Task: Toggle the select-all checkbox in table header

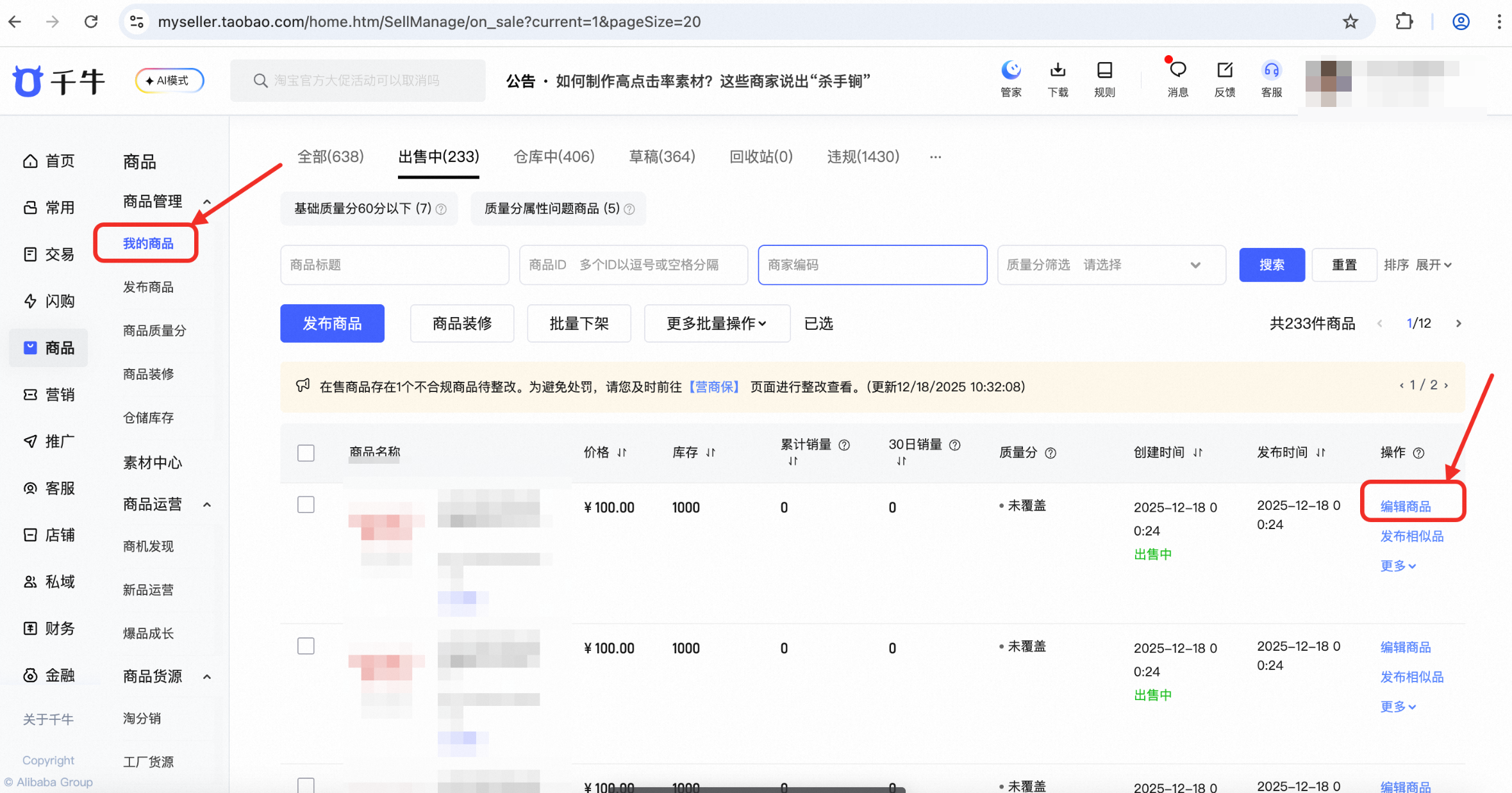Action: click(x=306, y=453)
